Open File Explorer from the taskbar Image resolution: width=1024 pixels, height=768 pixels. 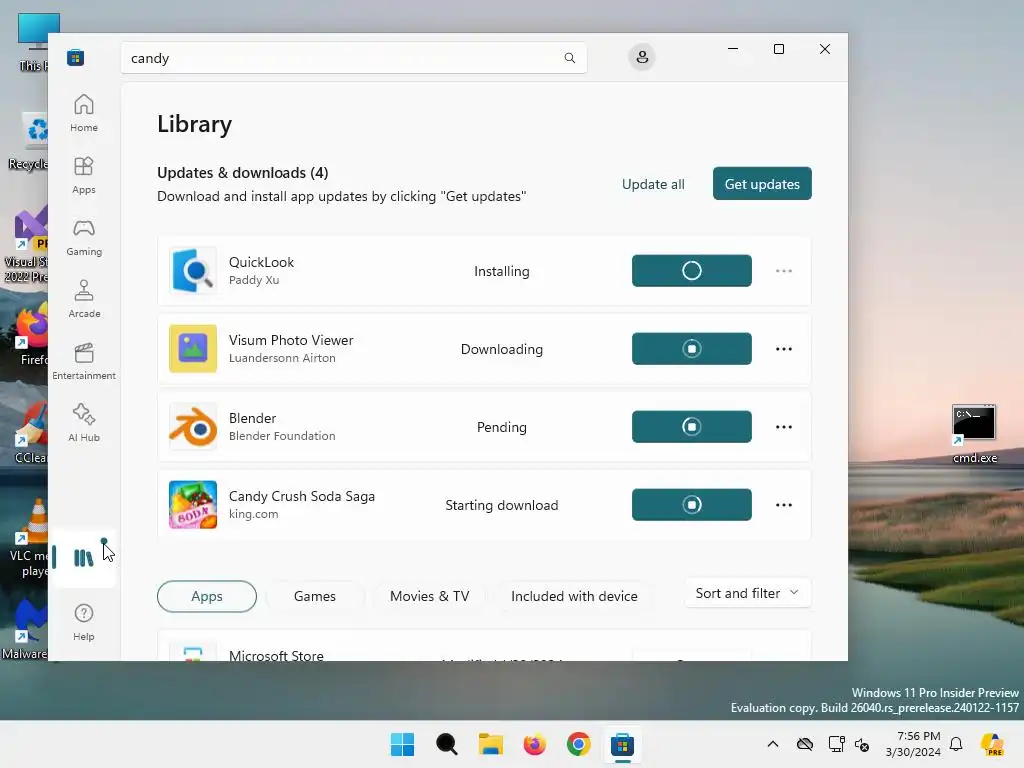click(490, 744)
